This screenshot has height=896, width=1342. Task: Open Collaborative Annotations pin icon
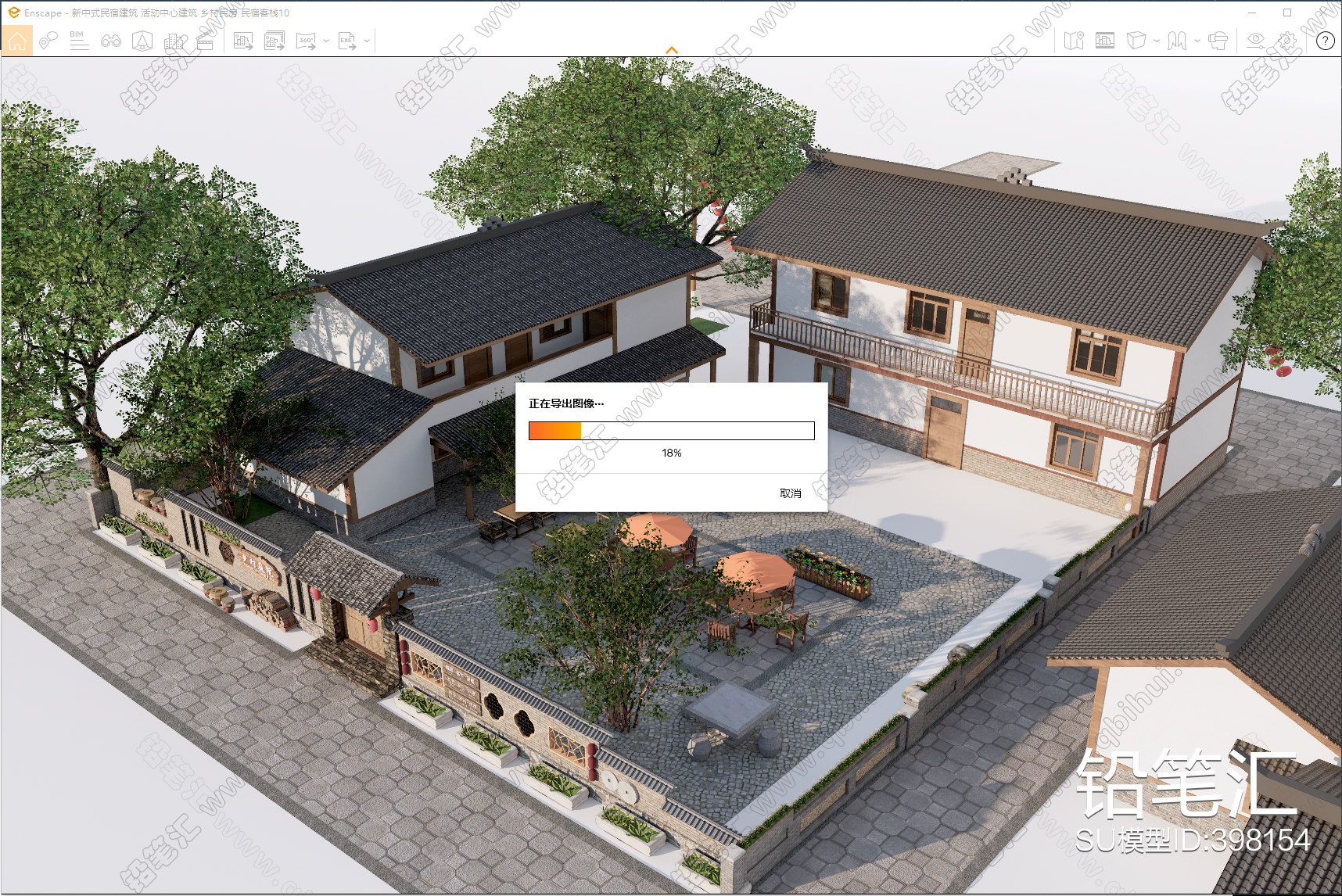48,41
